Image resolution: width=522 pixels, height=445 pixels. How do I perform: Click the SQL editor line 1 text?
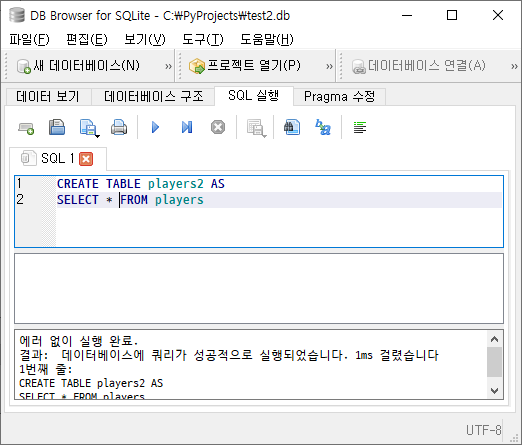pyautogui.click(x=141, y=184)
